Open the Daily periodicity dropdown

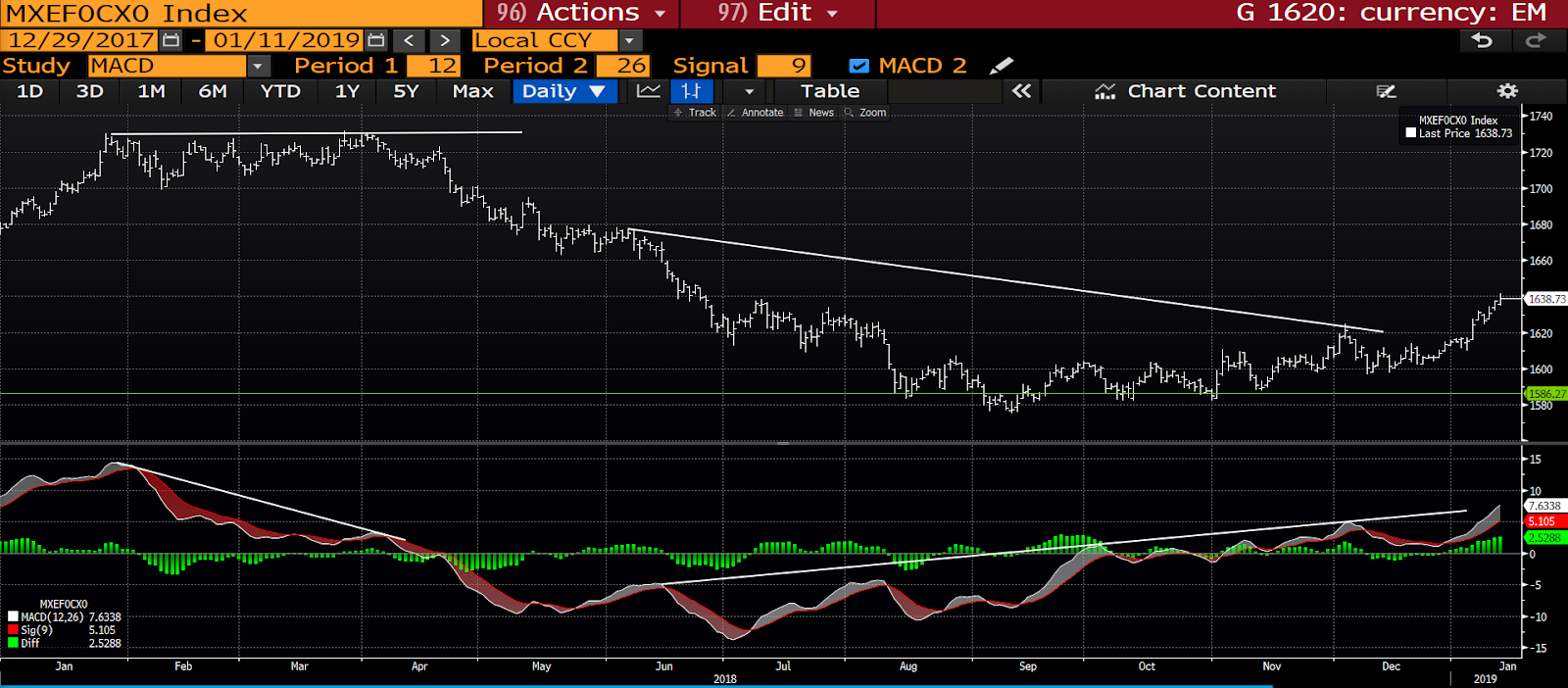click(564, 91)
